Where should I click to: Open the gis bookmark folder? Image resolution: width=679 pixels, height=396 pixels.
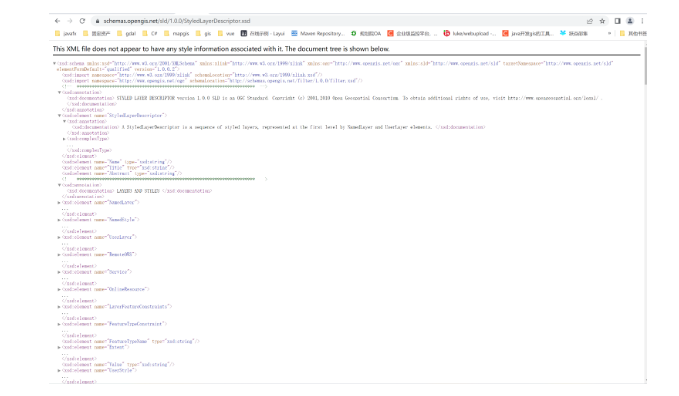pos(203,33)
